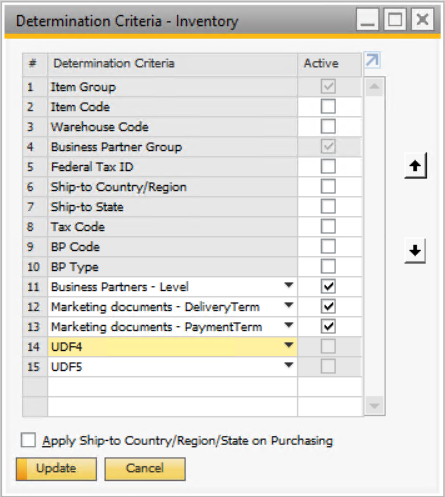
Task: Tick the Warehouse Code active checkbox
Action: [328, 127]
